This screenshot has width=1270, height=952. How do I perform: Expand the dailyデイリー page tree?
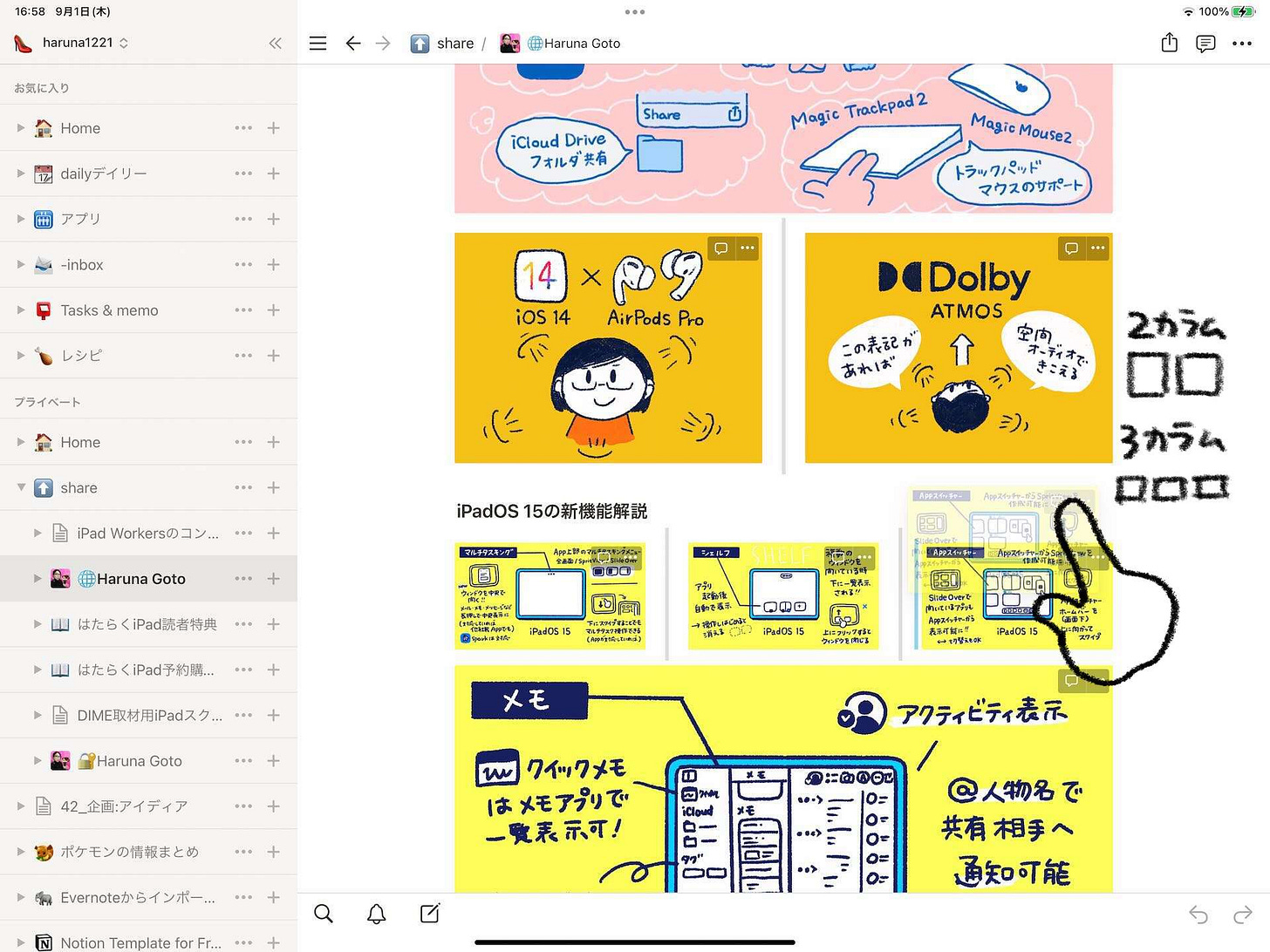click(x=21, y=173)
